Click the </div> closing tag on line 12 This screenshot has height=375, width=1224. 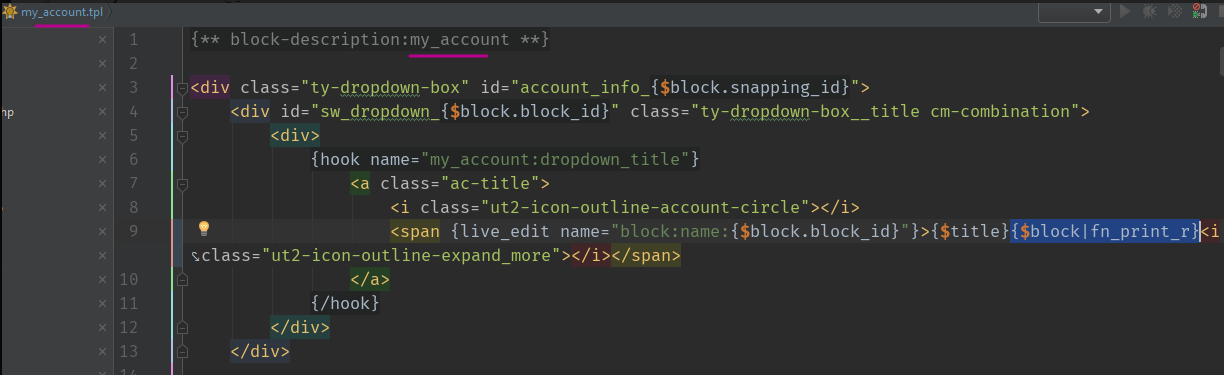click(300, 328)
